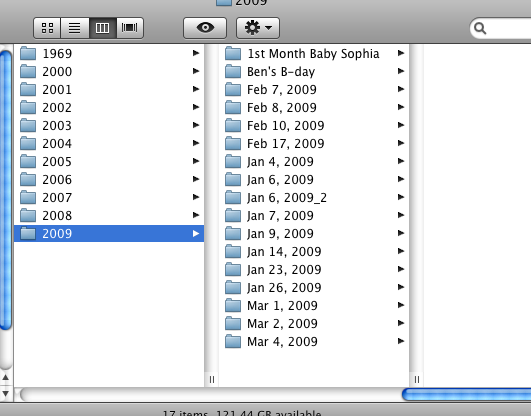Click the horizontal scrollbar track
Screen dimensions: 531x416
tap(211, 394)
